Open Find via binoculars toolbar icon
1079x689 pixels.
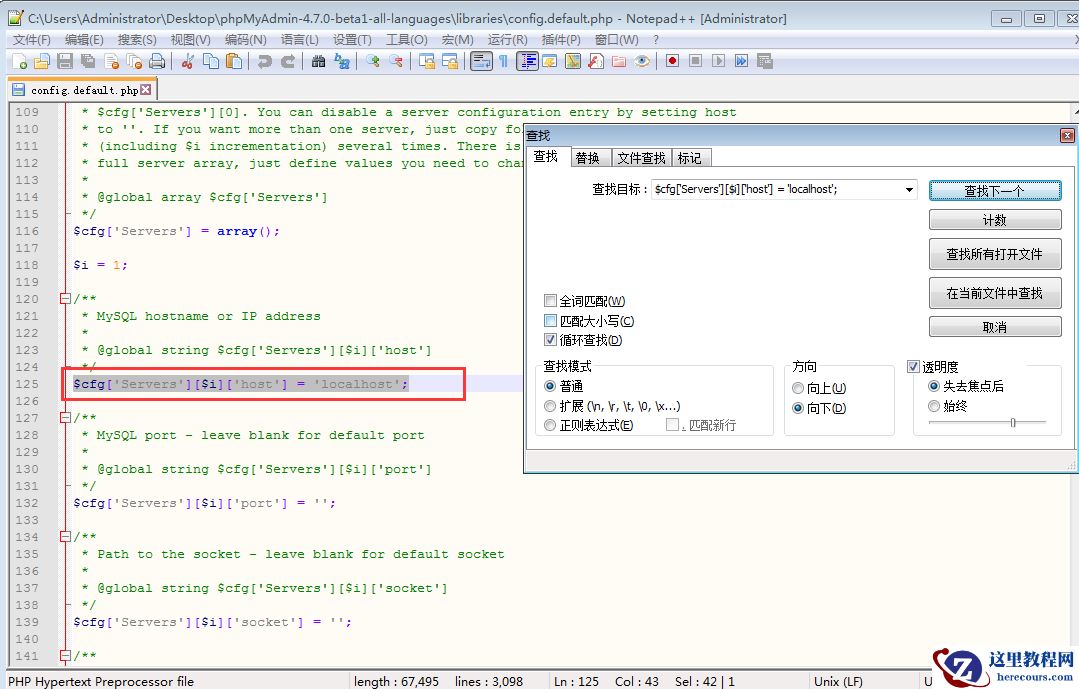[x=318, y=61]
